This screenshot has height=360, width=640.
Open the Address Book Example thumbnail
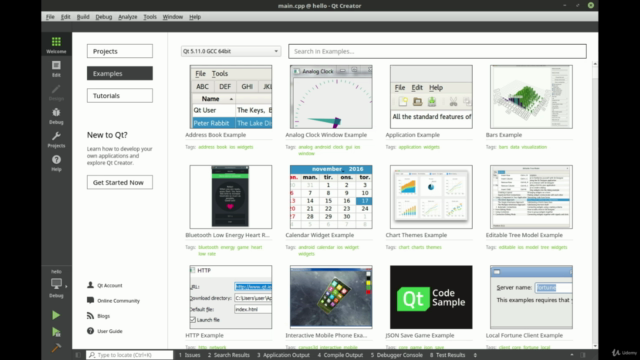231,97
